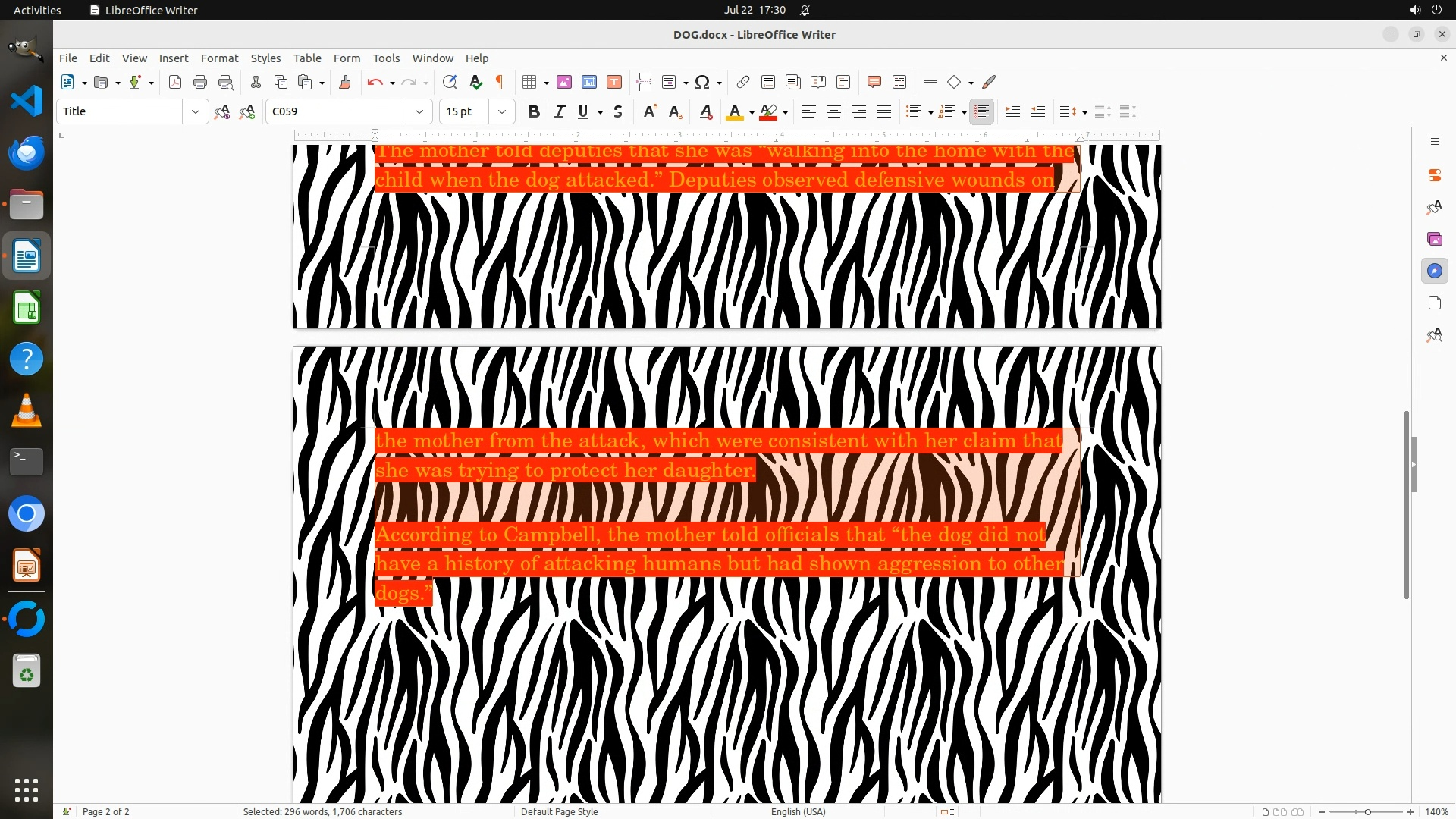Toggle formatting marks pilcrow
The image size is (1456, 819).
coord(500,82)
